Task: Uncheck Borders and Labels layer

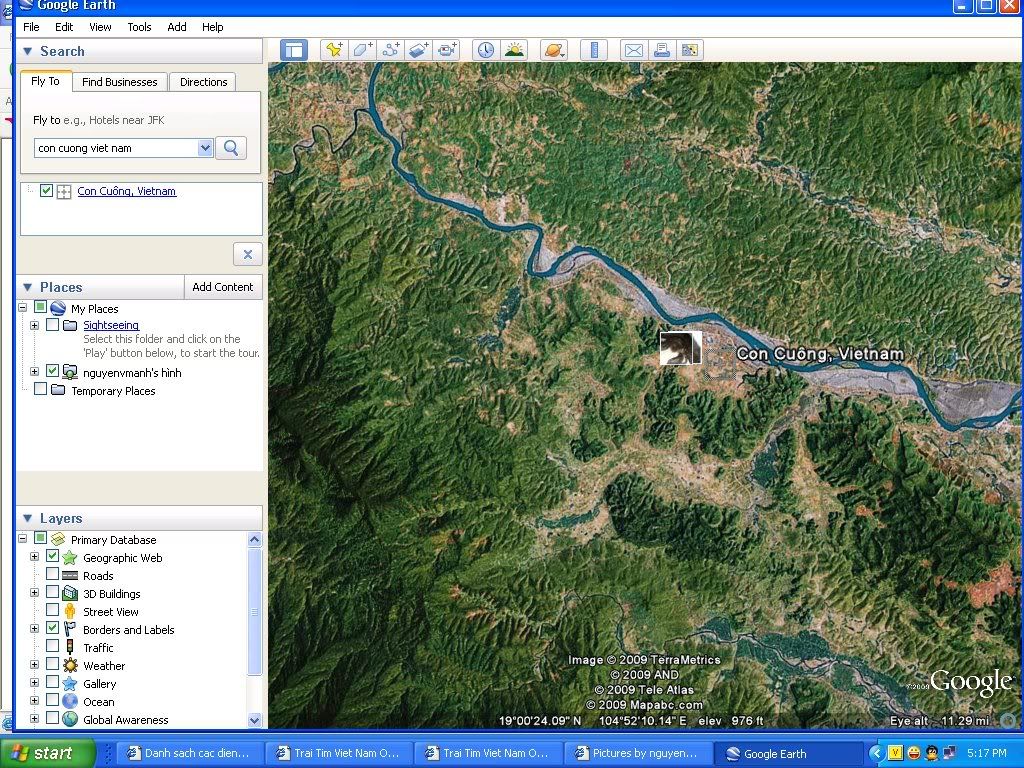Action: click(x=52, y=628)
